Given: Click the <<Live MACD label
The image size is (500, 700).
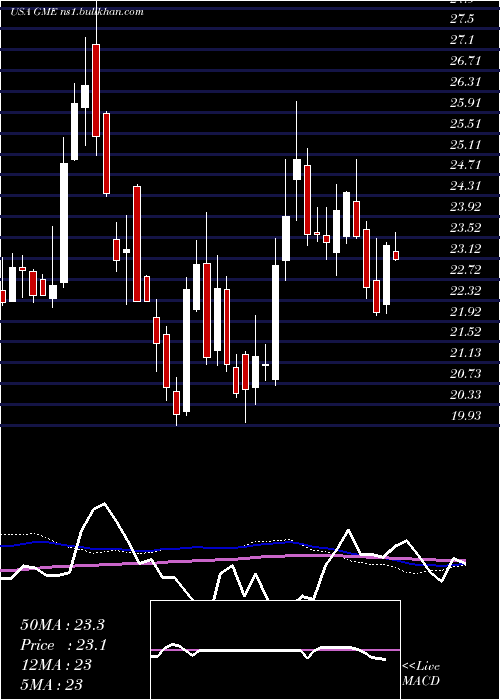Looking at the screenshot, I should click(421, 674).
